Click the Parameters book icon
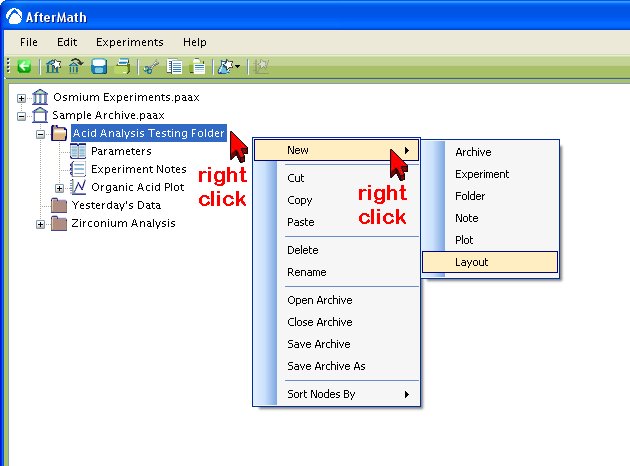The image size is (630, 466). click(x=78, y=151)
